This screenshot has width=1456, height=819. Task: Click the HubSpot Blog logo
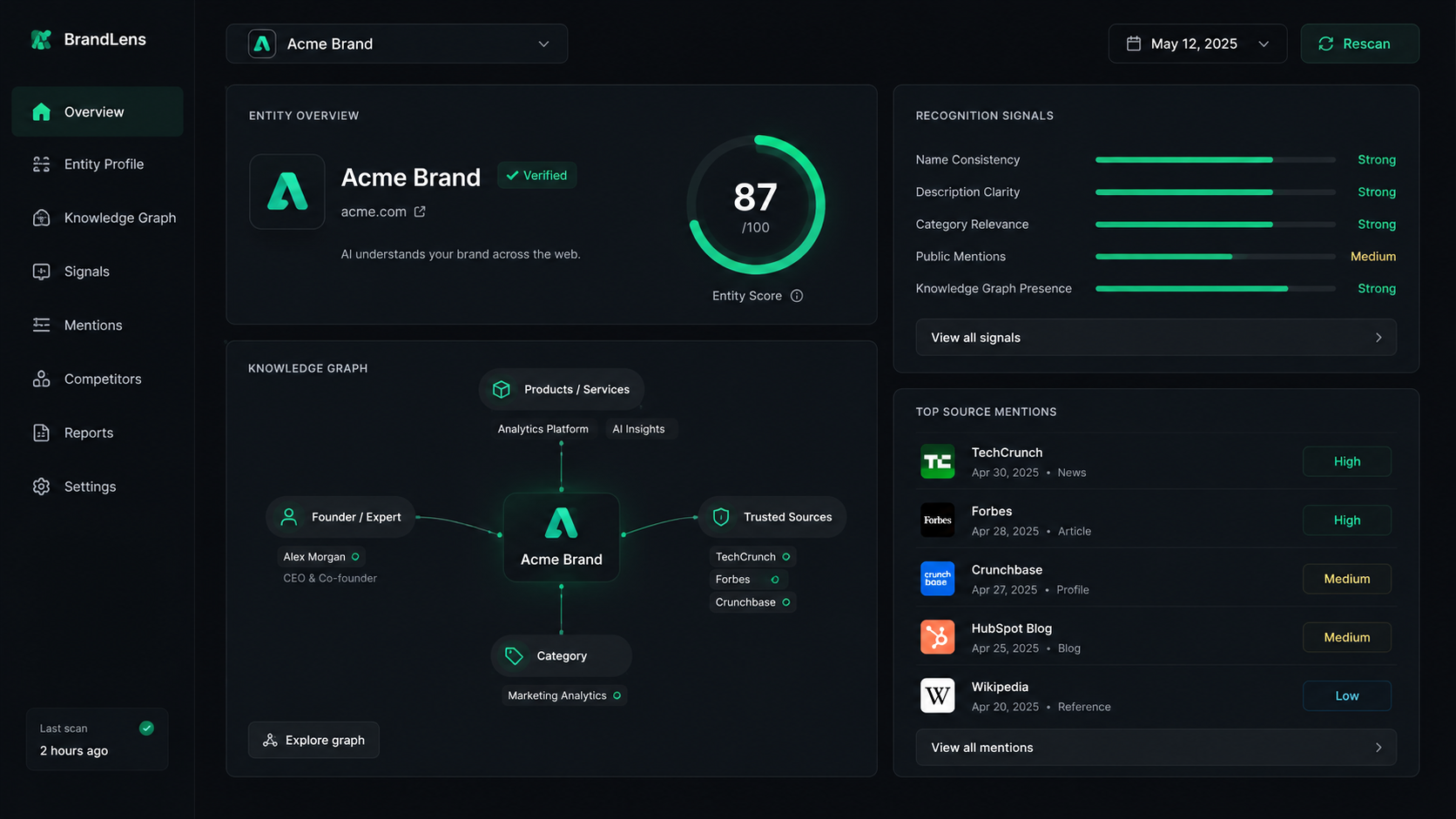click(937, 637)
